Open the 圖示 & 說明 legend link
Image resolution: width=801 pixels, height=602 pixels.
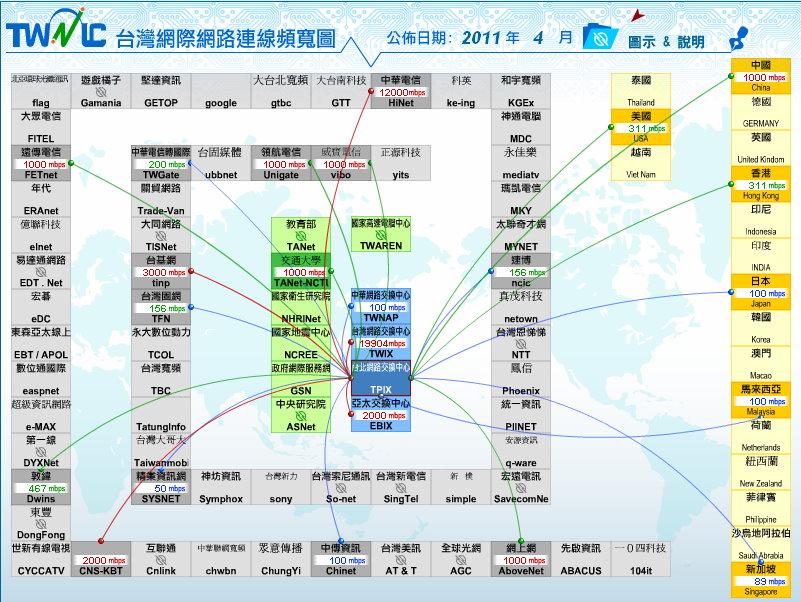tap(666, 42)
